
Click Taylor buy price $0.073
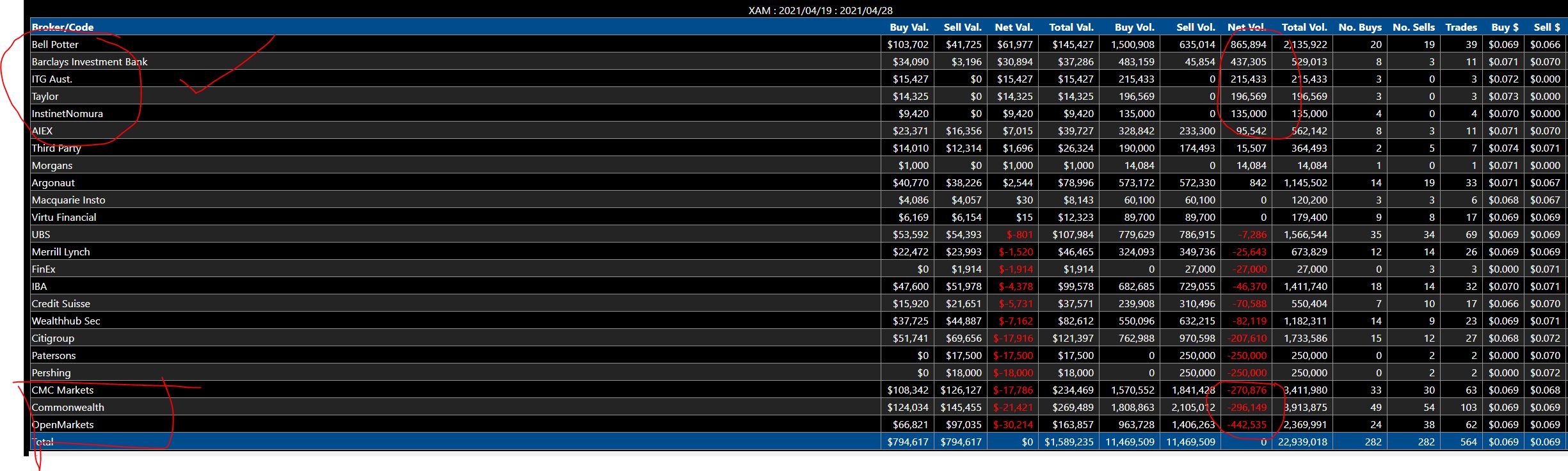coord(1503,96)
